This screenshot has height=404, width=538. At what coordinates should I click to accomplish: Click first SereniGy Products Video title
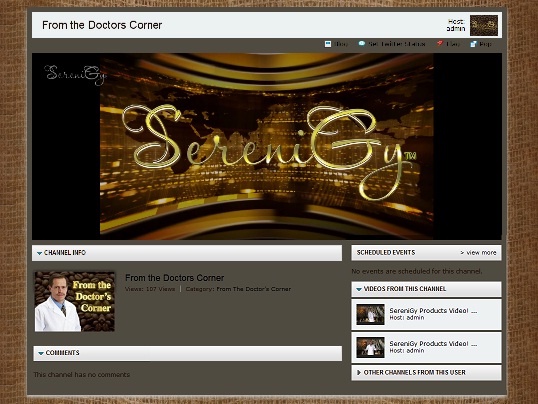[x=433, y=311]
